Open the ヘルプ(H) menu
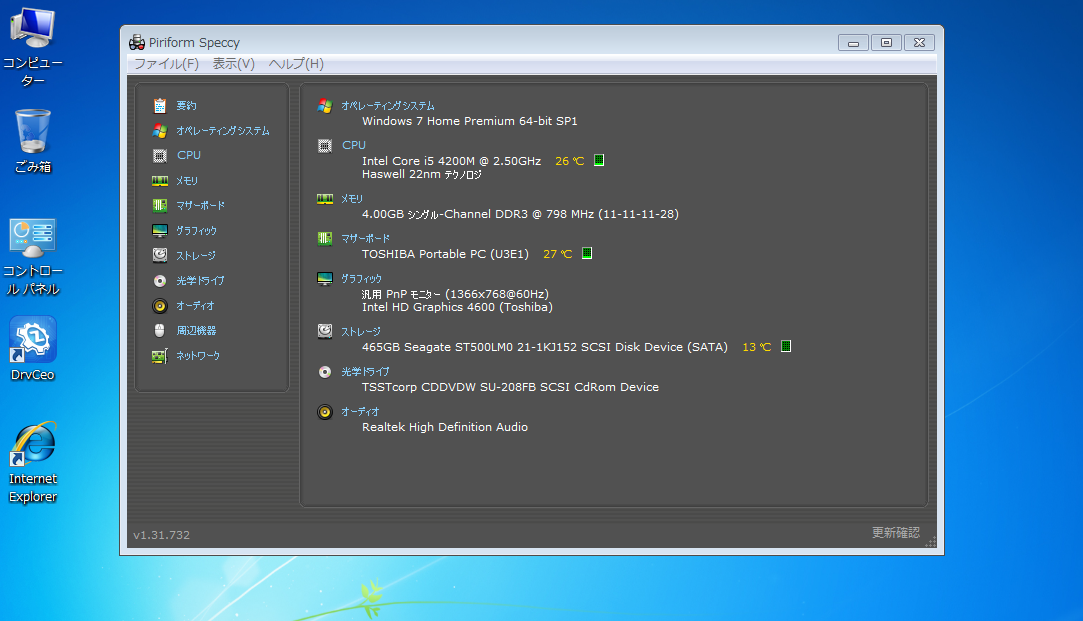The height and width of the screenshot is (621, 1083). [x=296, y=64]
